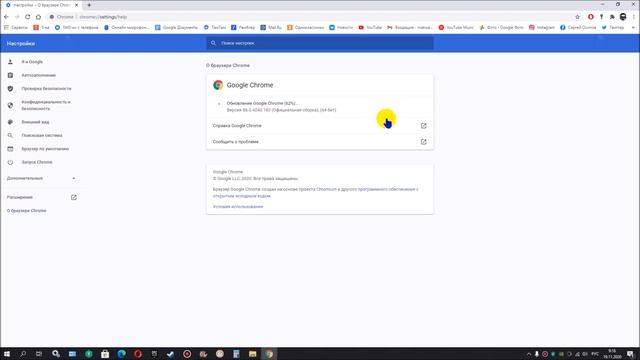Bookmark this page with the star icon
640x360 pixels.
pos(578,17)
